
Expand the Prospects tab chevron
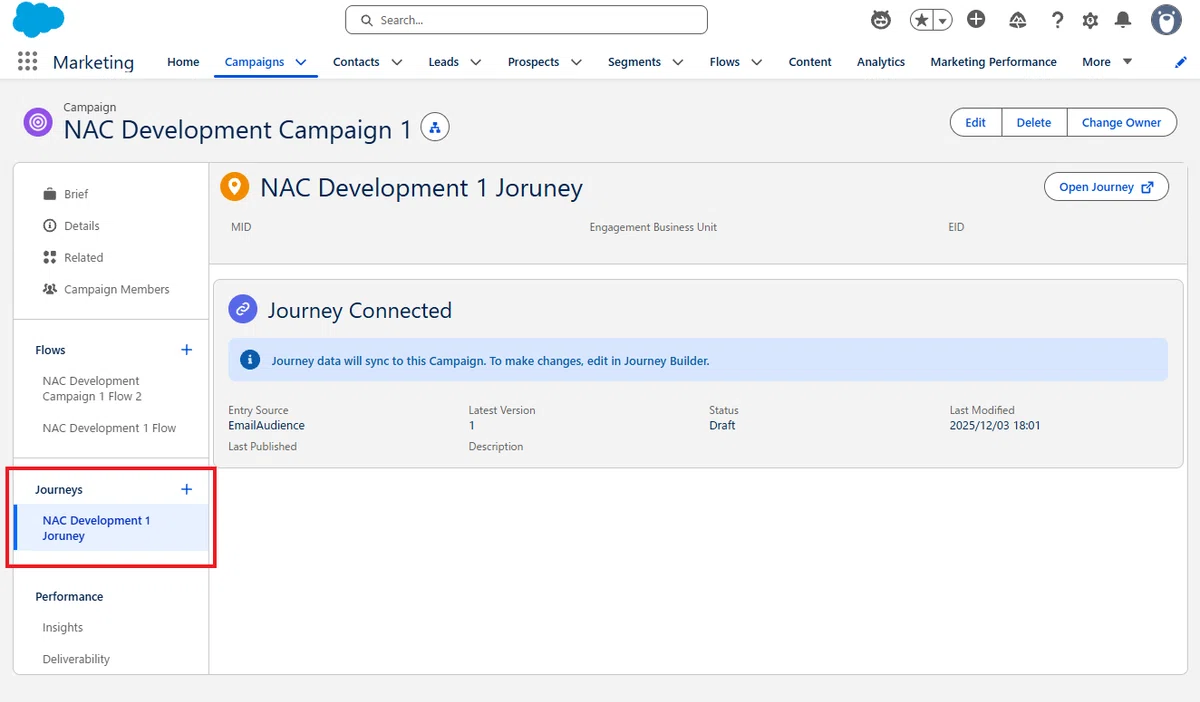577,62
